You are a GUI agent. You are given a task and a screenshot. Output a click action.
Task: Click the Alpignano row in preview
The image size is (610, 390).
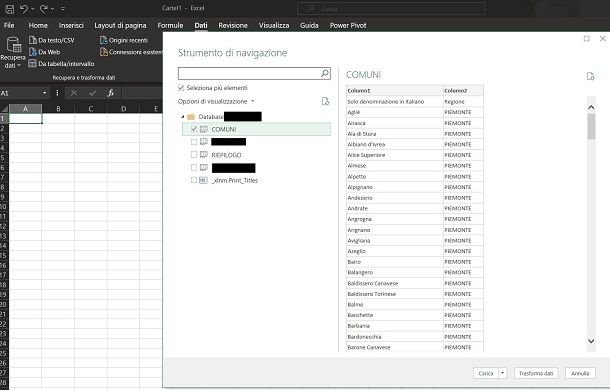[415, 187]
